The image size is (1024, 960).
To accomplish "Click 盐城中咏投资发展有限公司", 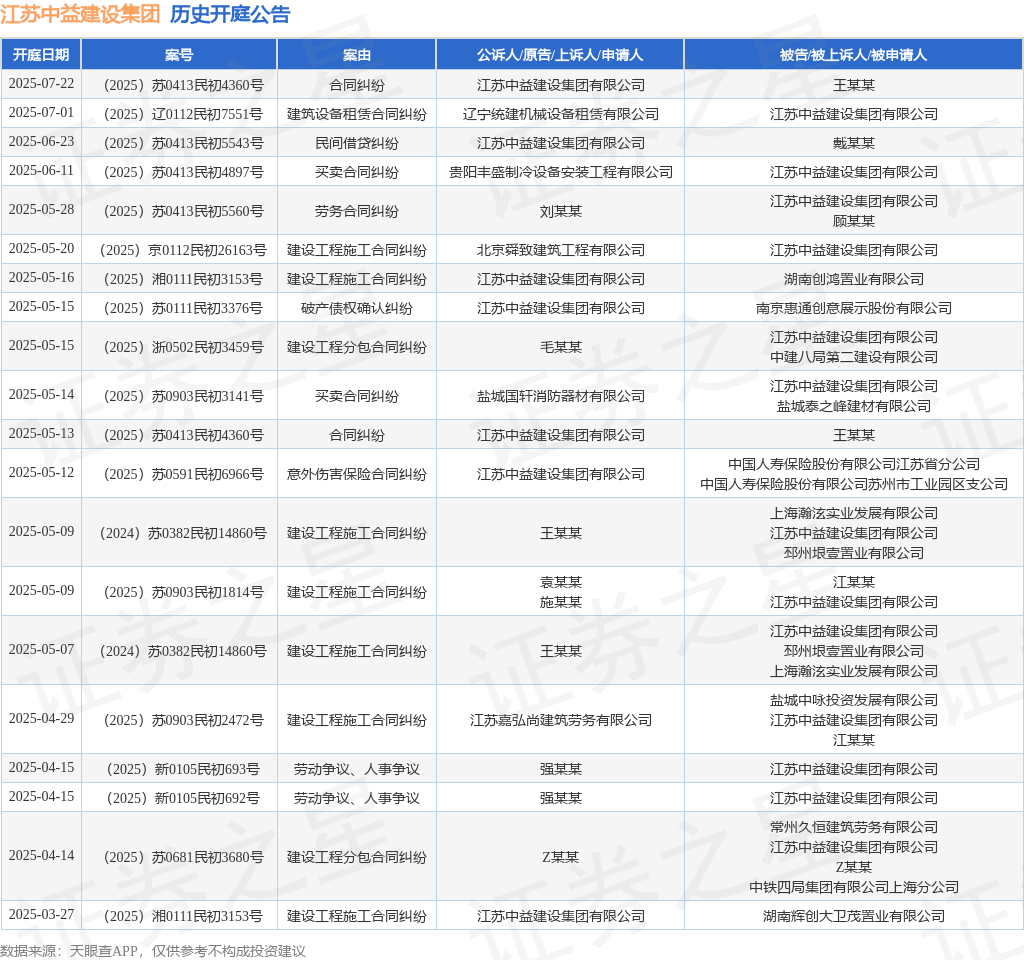I will [x=854, y=700].
